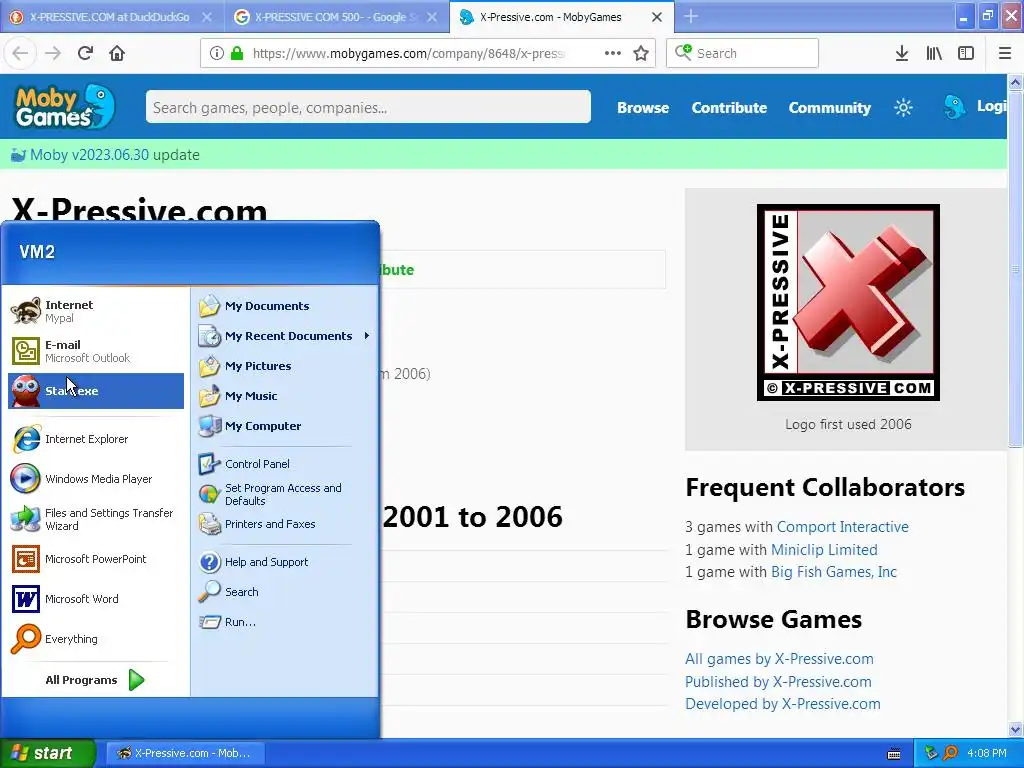The width and height of the screenshot is (1024, 768).
Task: Expand All Programs list
Action: pyautogui.click(x=96, y=680)
